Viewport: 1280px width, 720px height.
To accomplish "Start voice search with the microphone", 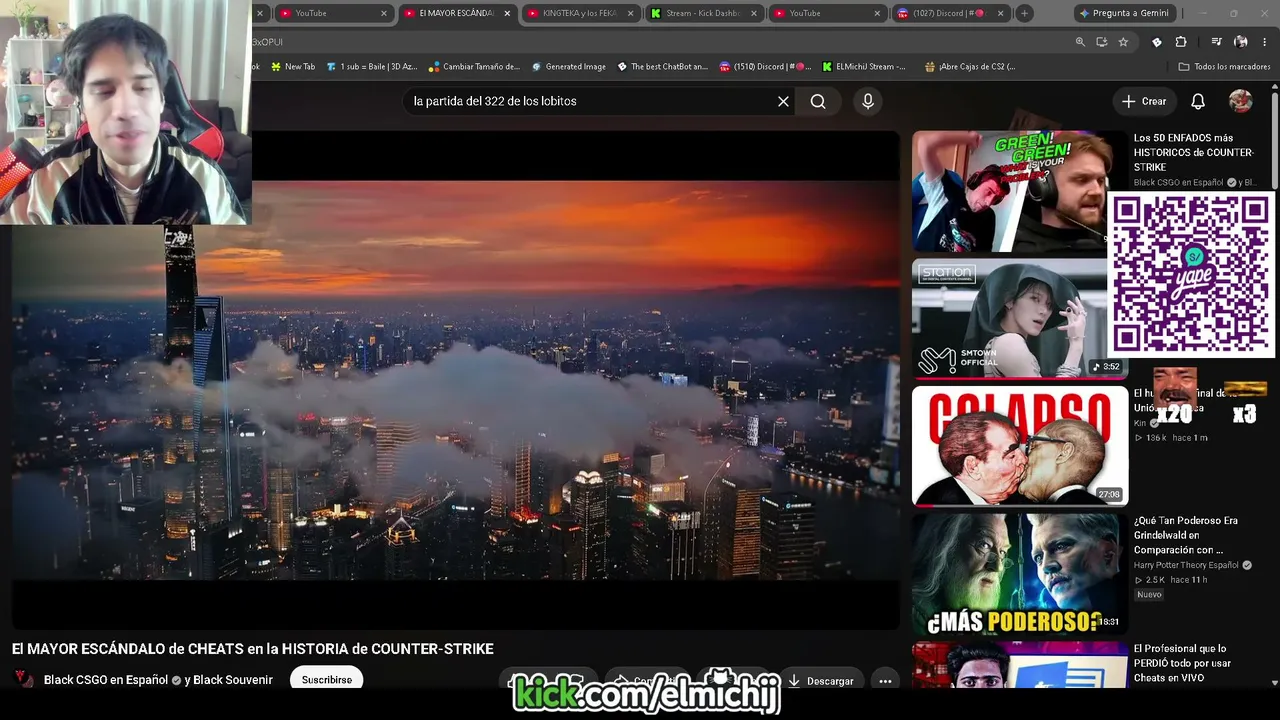I will [x=868, y=101].
